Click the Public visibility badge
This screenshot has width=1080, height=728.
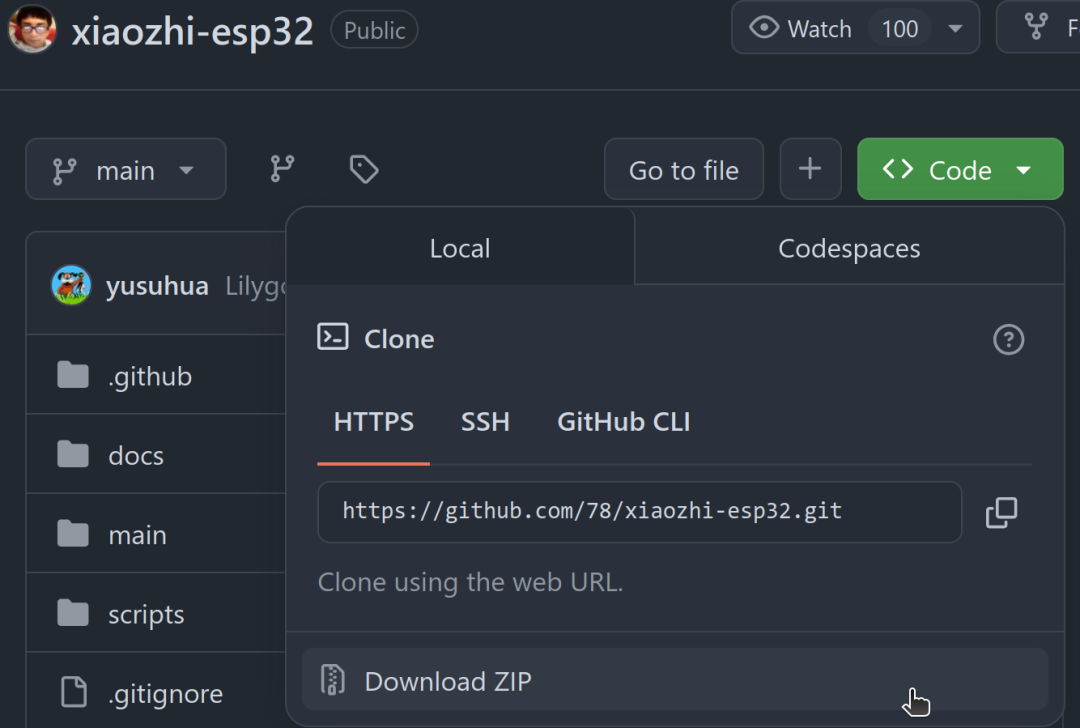pyautogui.click(x=374, y=30)
